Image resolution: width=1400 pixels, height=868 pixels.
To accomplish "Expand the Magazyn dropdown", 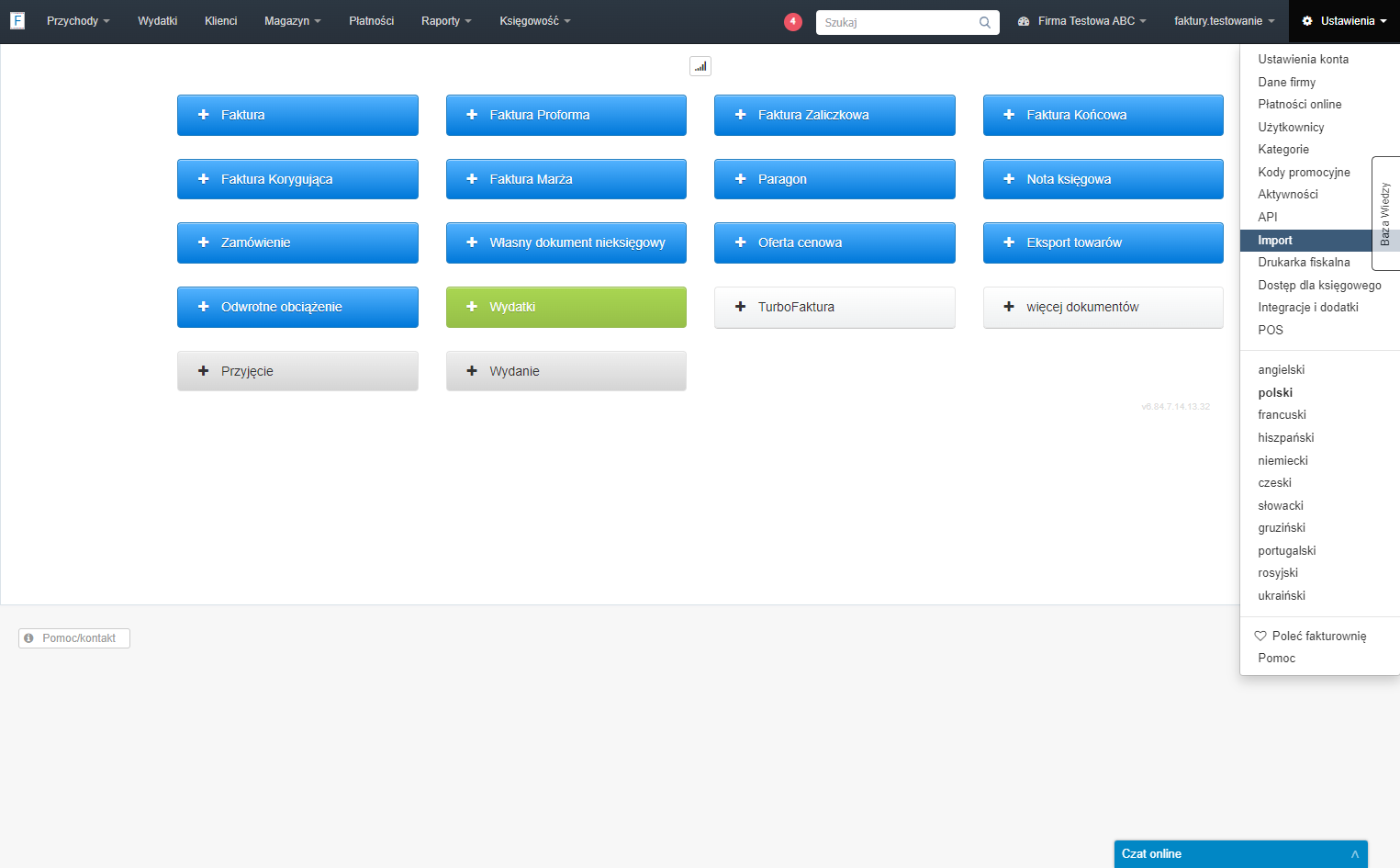I will click(293, 21).
